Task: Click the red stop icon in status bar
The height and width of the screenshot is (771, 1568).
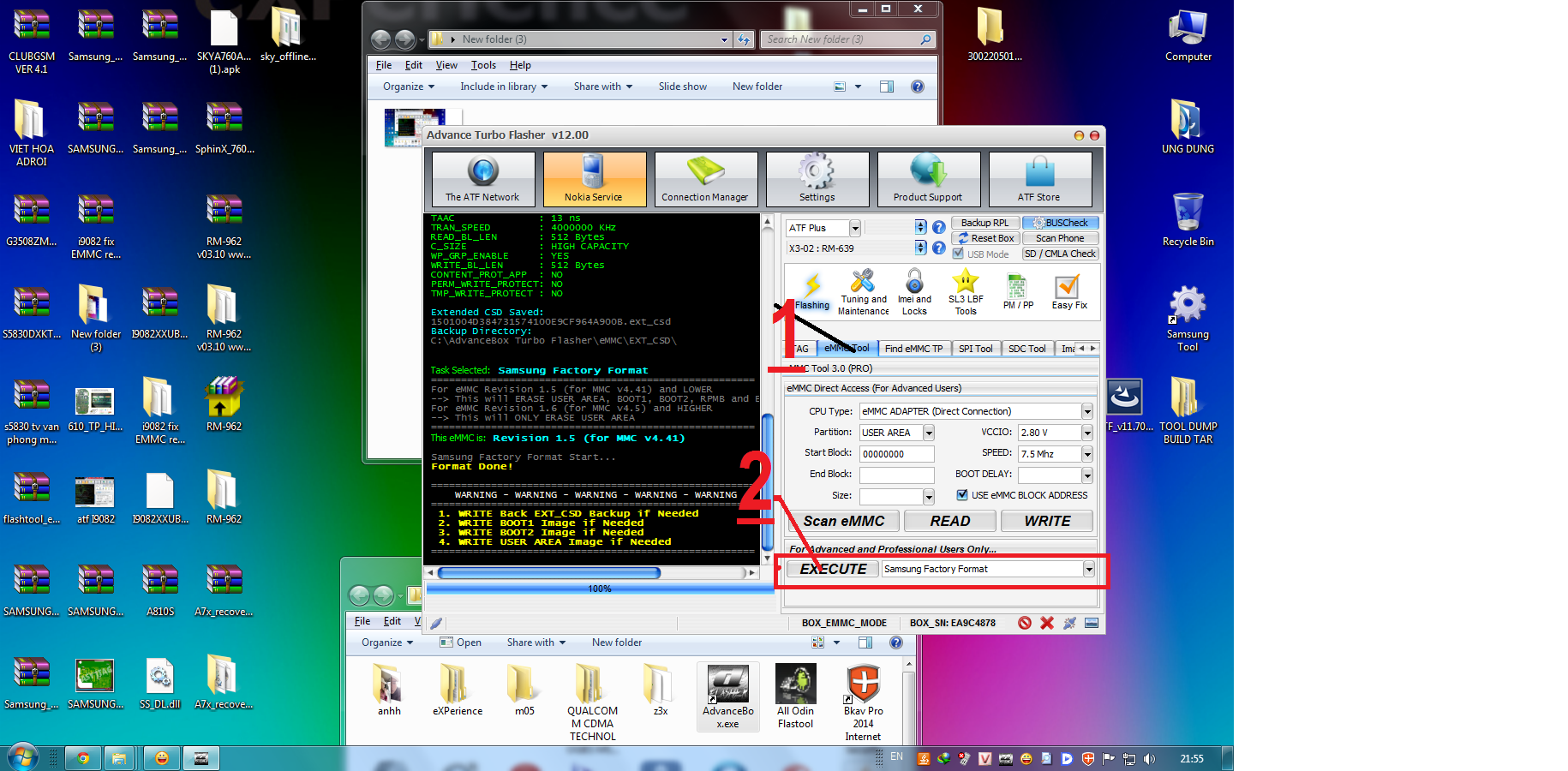Action: click(1025, 623)
